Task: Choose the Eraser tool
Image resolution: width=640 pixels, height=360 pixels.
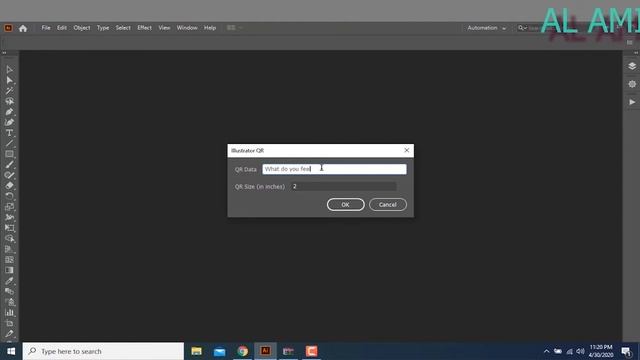Action: pos(9,186)
